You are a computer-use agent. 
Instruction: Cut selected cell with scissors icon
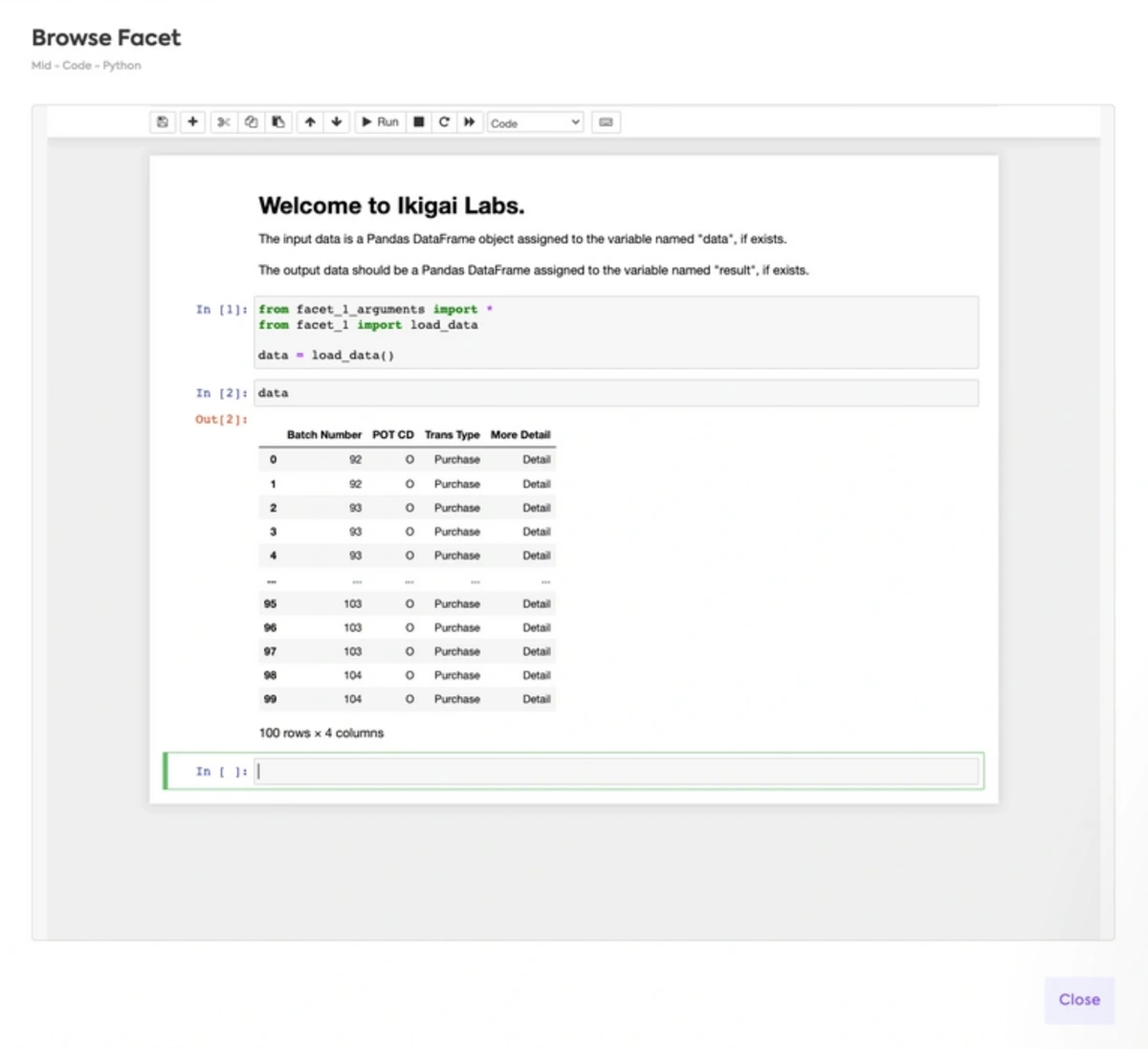coord(224,122)
